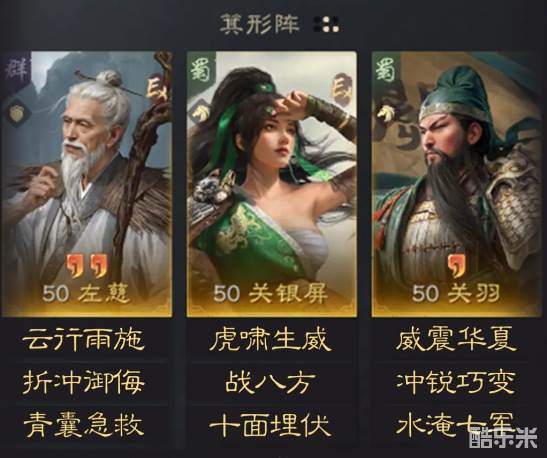Click the 箕形阵 formation title

(x=260, y=24)
